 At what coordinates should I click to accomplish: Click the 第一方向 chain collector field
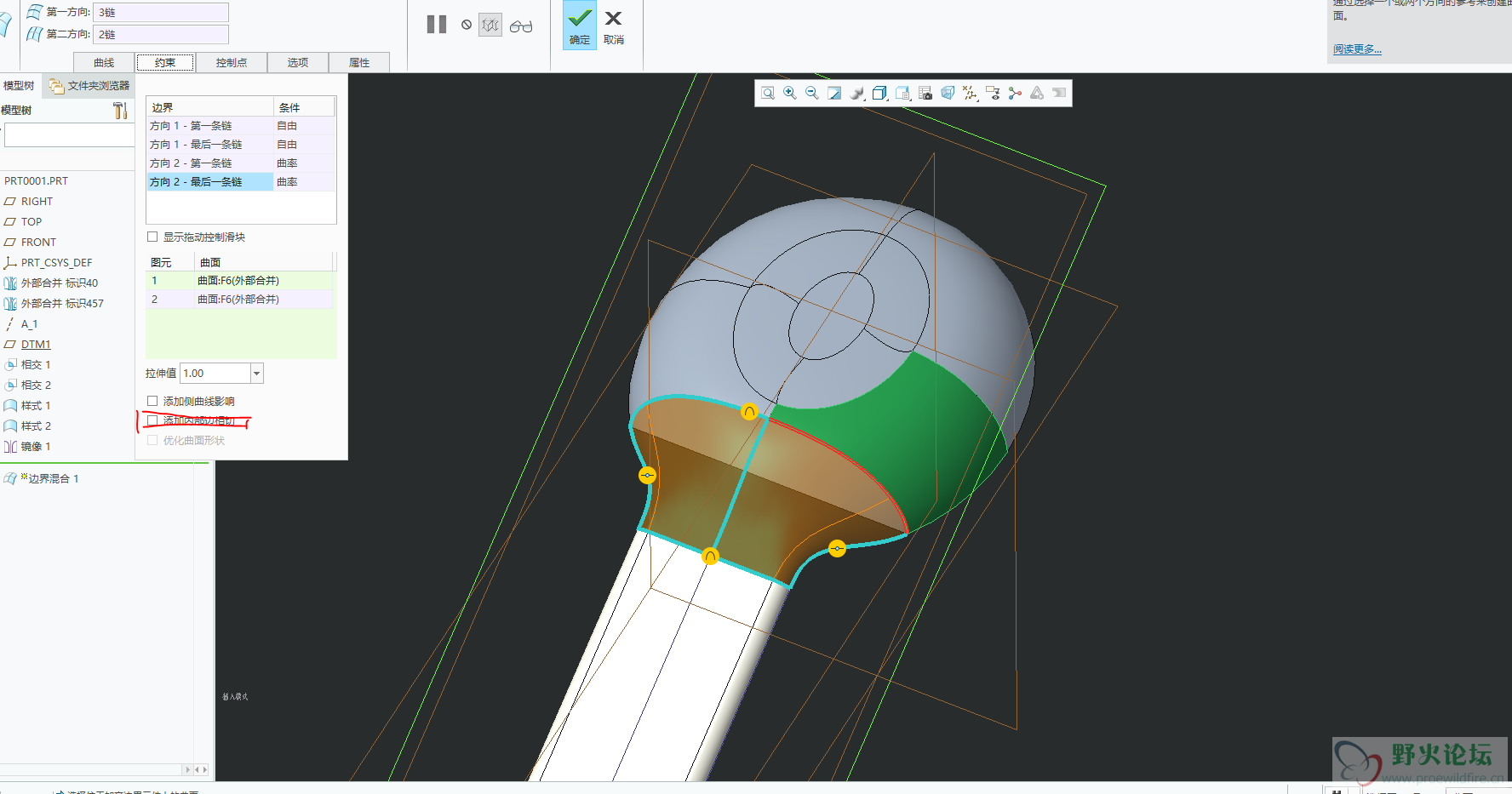161,12
